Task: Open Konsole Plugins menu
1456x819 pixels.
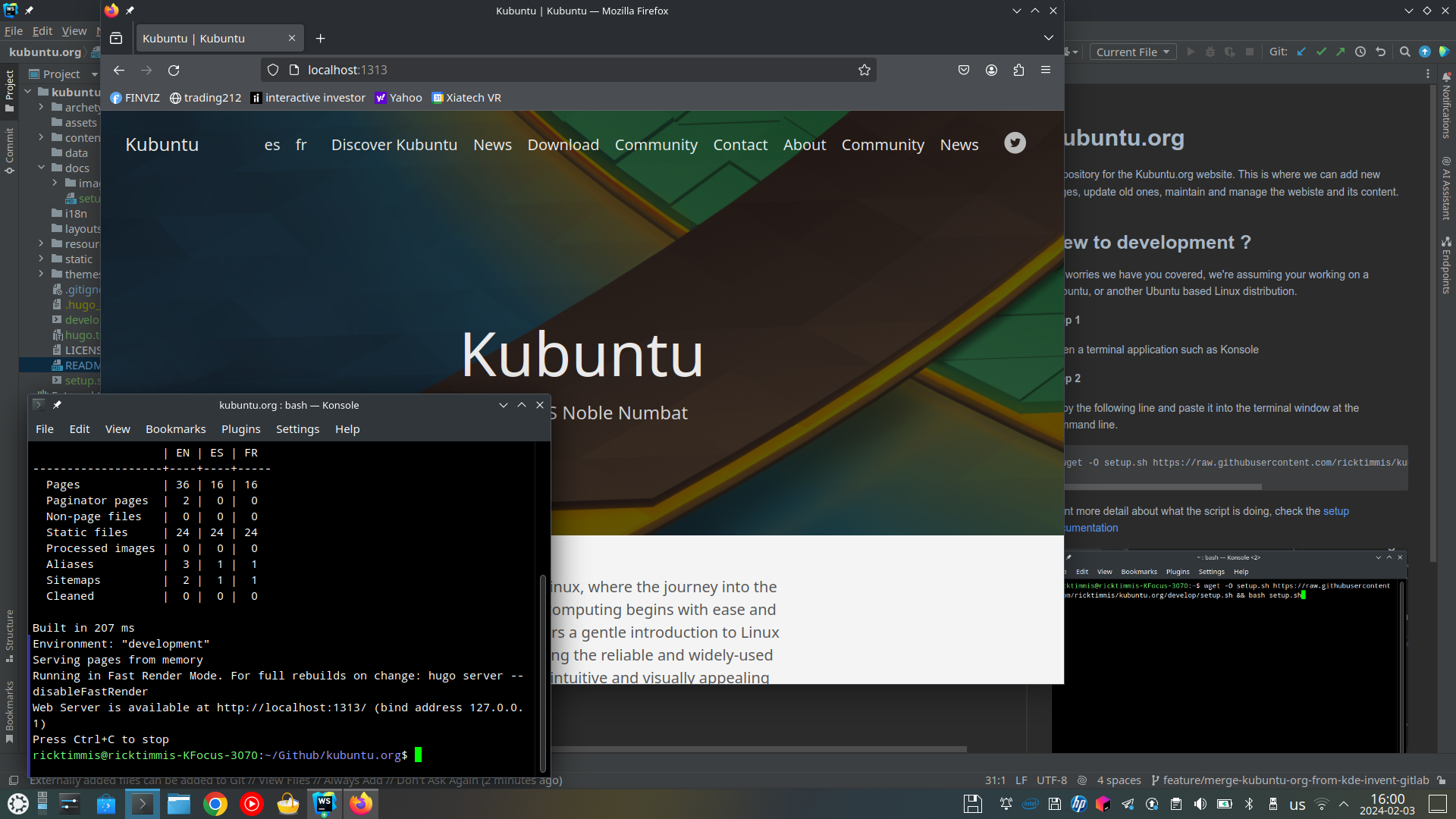Action: click(x=240, y=429)
